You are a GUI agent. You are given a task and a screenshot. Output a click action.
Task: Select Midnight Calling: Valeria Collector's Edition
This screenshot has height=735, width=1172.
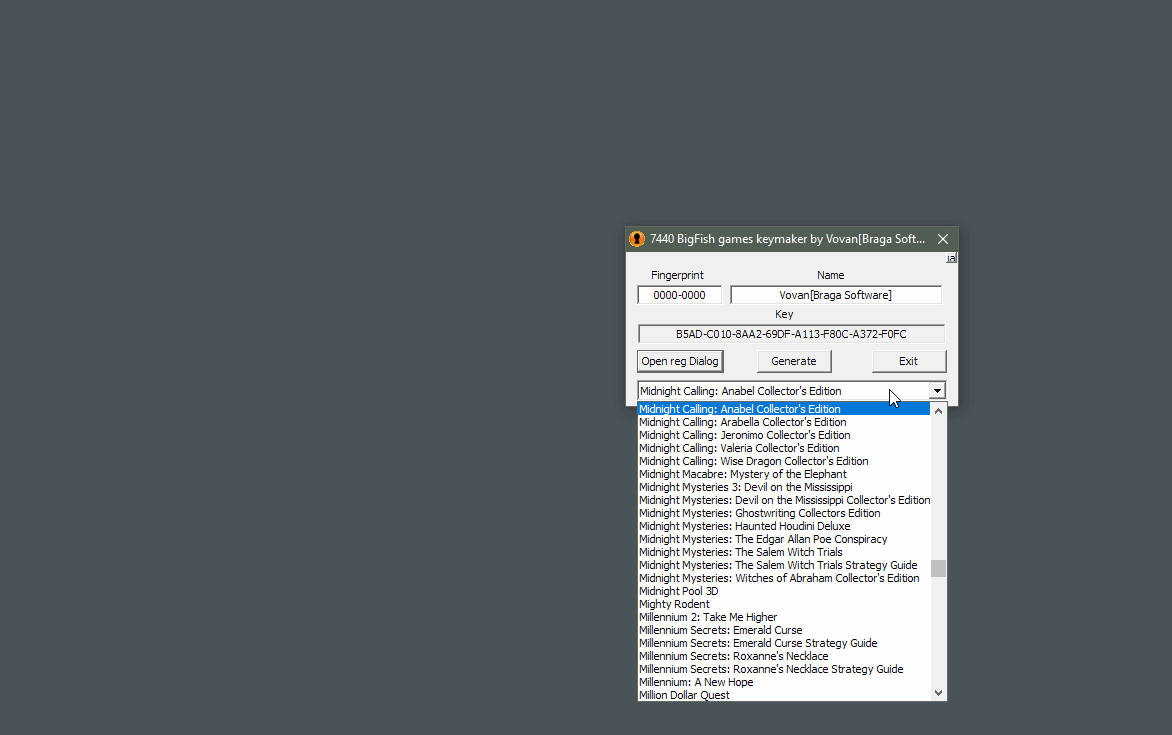tap(783, 449)
